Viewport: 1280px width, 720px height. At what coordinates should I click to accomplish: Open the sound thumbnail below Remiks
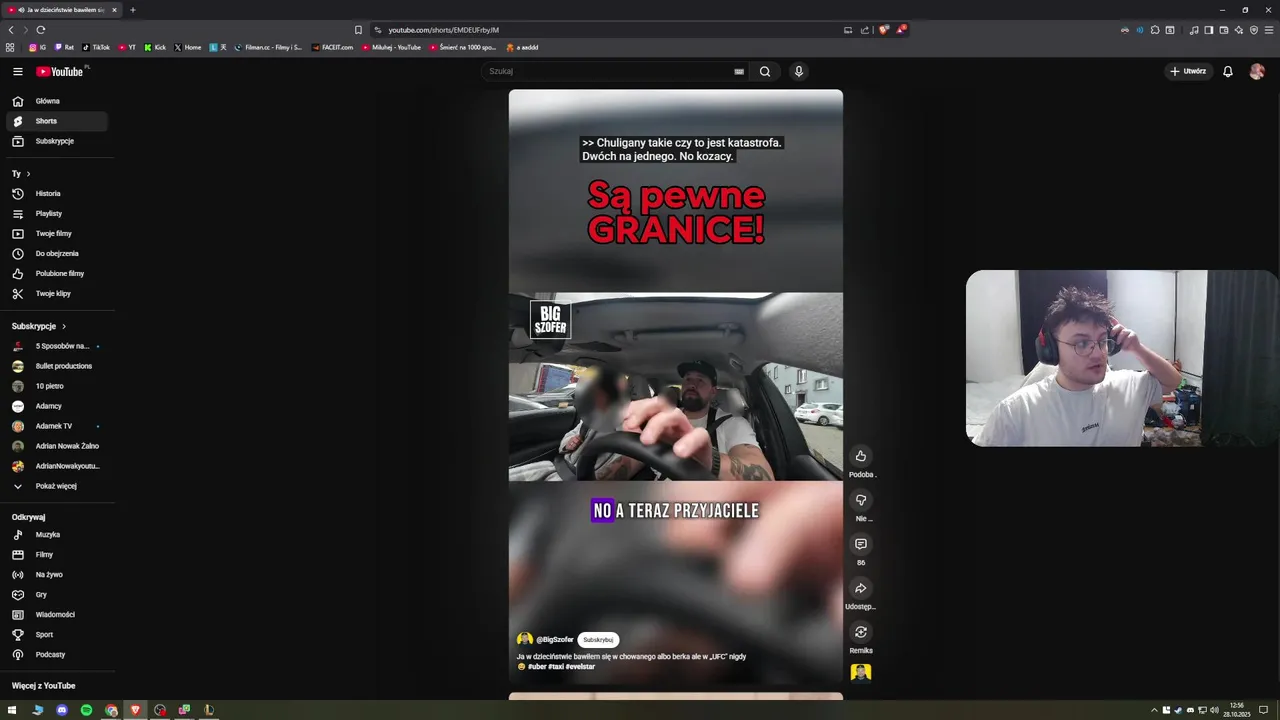[x=861, y=672]
